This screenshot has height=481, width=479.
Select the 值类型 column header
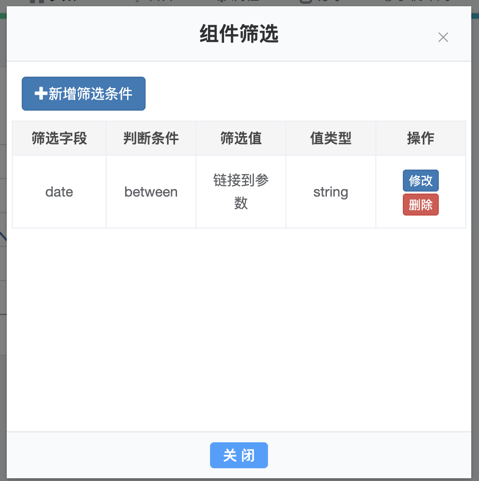click(331, 138)
